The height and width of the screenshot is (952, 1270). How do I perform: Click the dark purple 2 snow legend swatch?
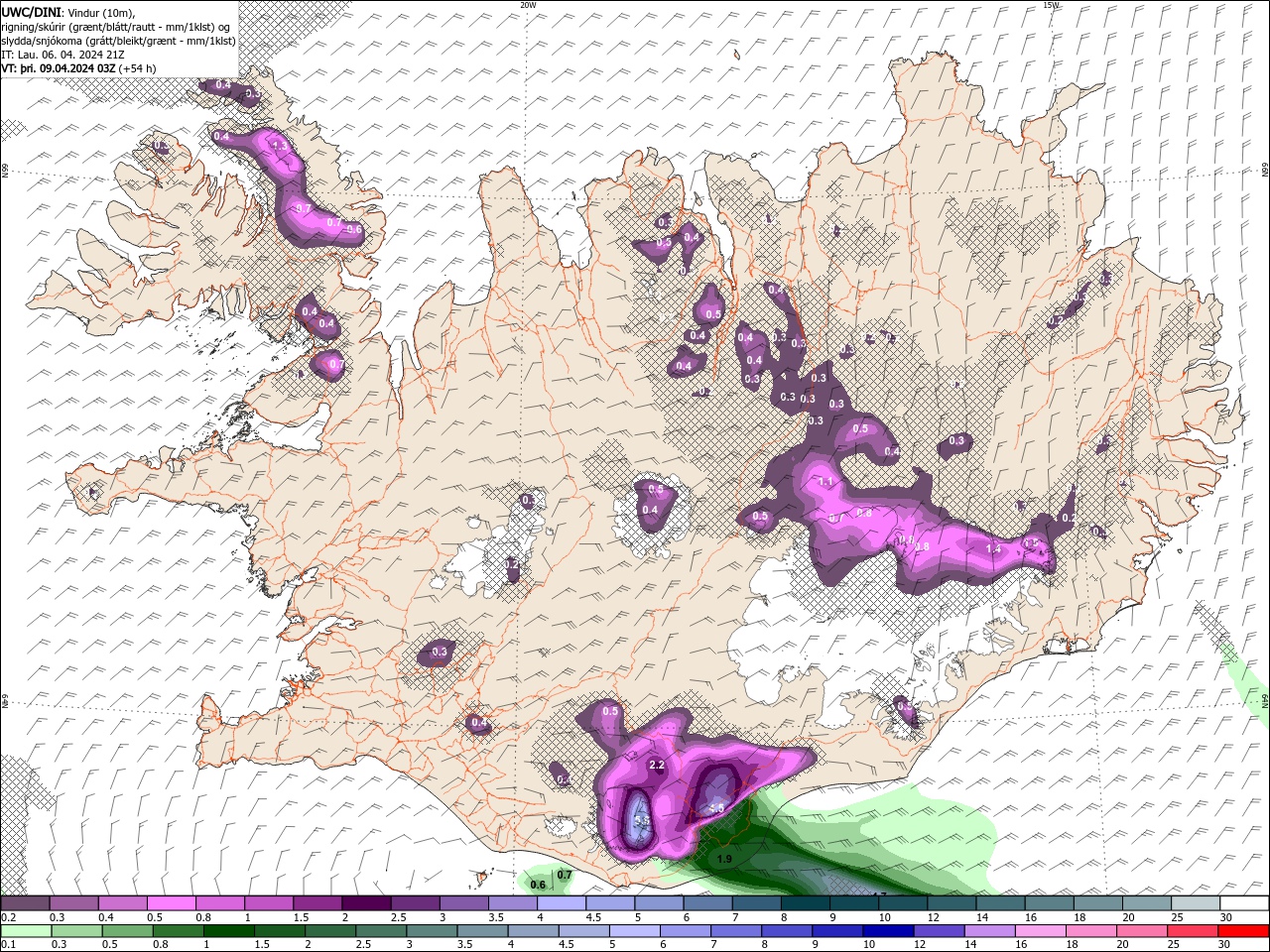click(366, 903)
